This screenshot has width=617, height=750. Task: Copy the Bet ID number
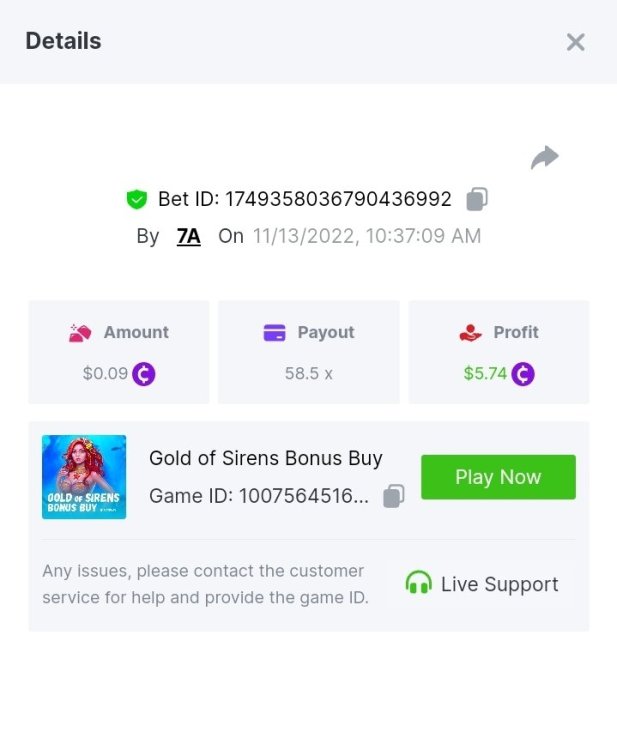[477, 199]
